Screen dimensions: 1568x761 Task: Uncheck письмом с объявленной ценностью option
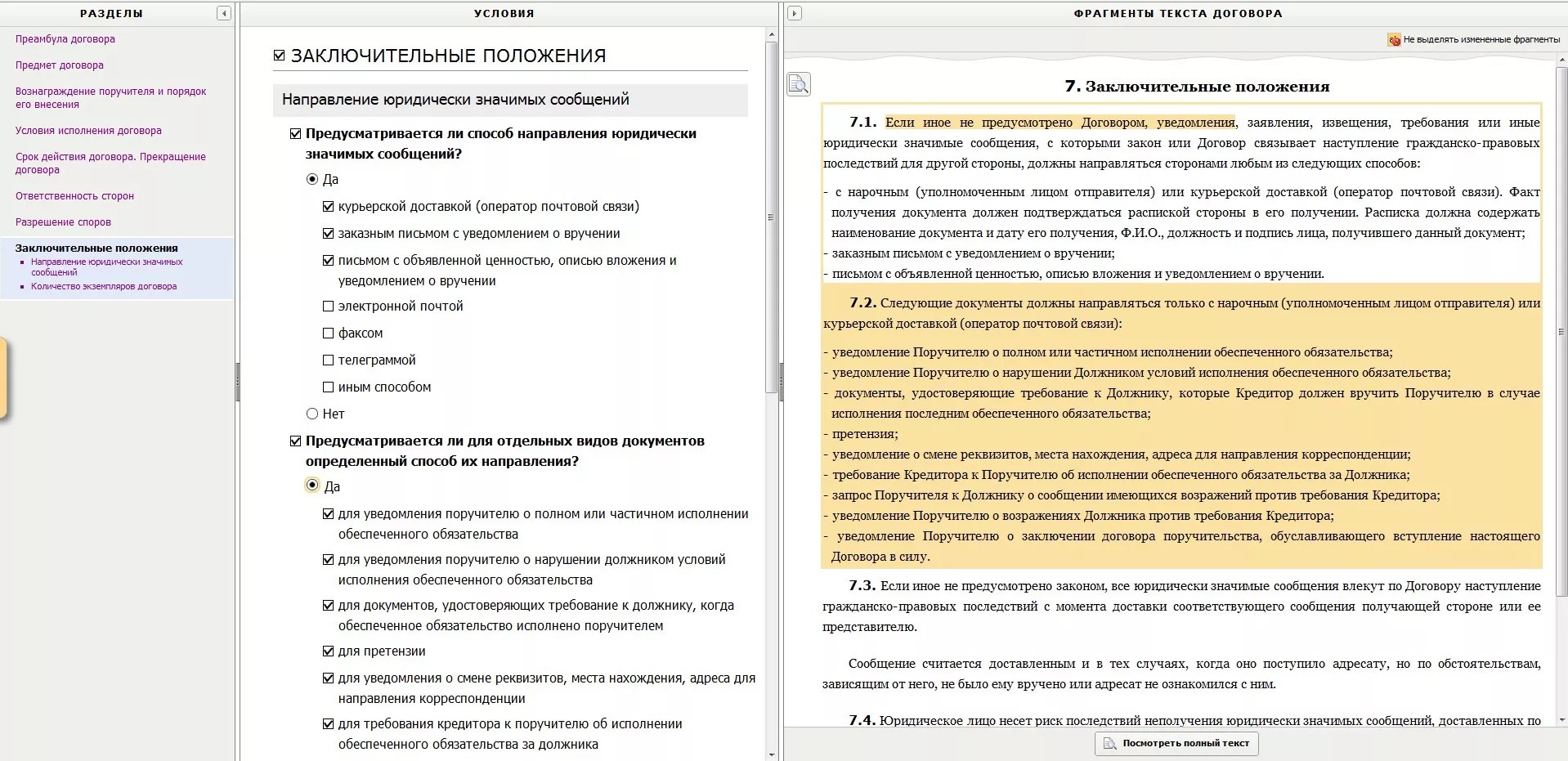(328, 261)
